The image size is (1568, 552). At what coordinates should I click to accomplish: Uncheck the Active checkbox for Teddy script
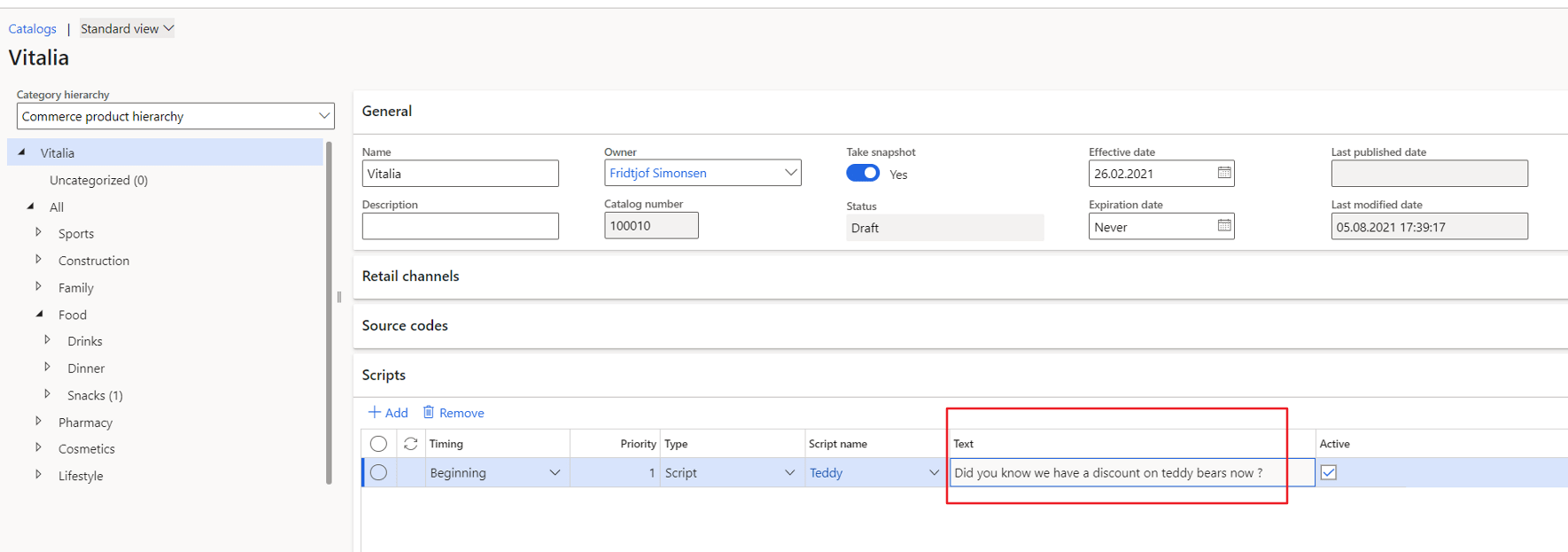pos(1328,472)
